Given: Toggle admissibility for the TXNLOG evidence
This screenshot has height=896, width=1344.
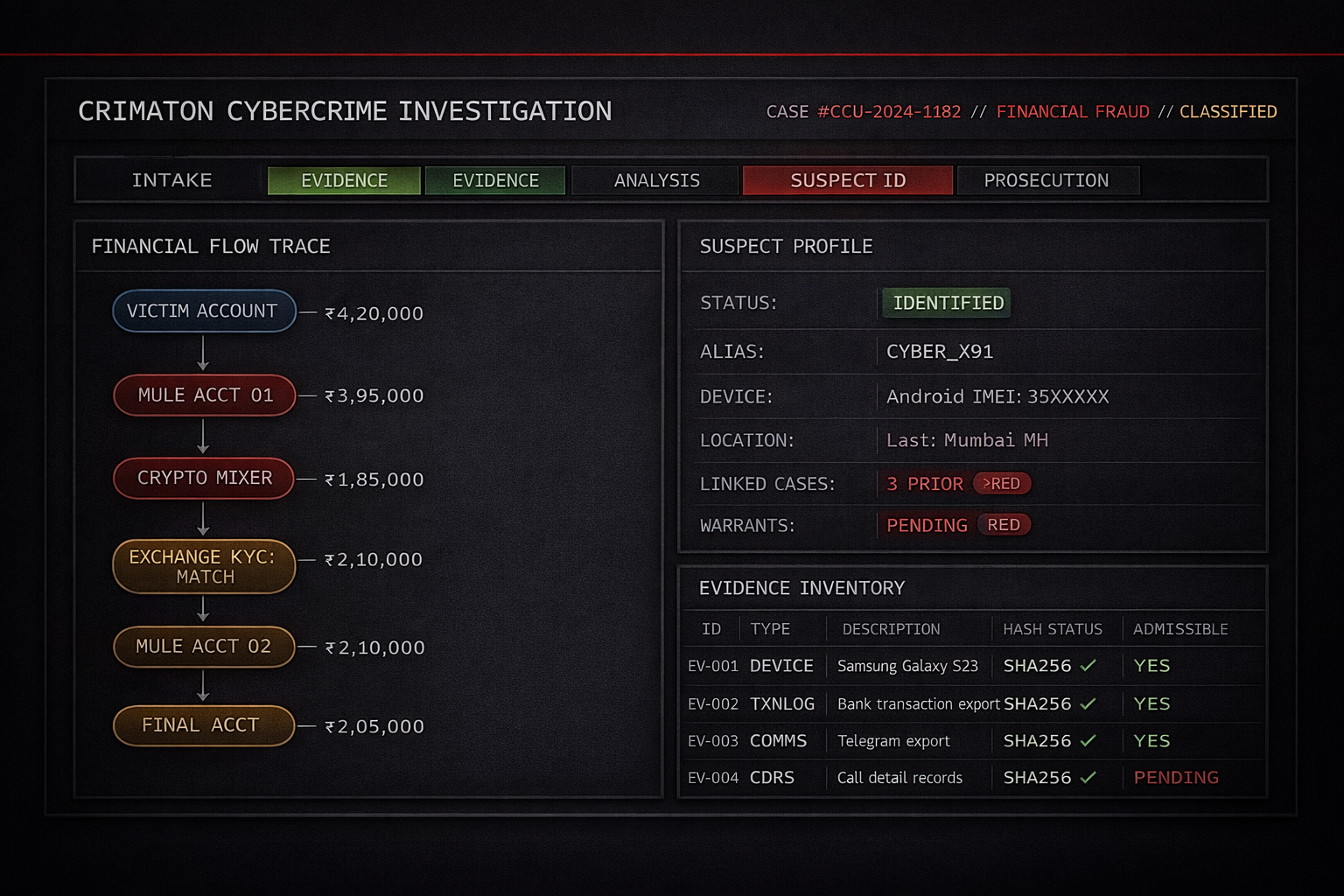Looking at the screenshot, I should 1151,703.
